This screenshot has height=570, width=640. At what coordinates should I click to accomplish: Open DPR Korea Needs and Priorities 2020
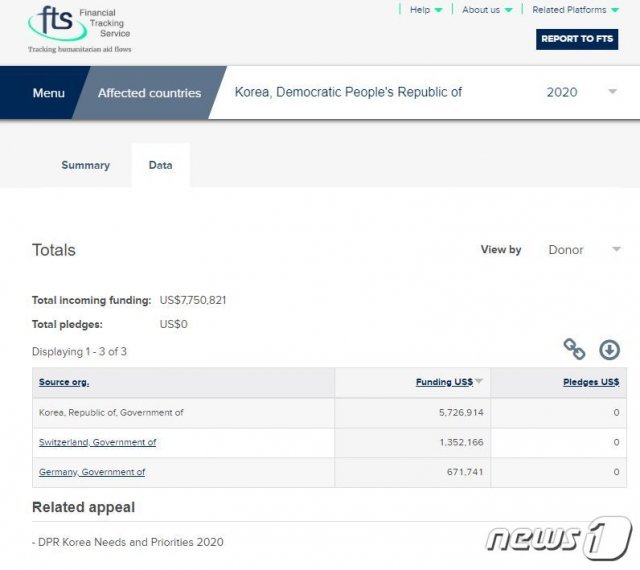[x=130, y=542]
